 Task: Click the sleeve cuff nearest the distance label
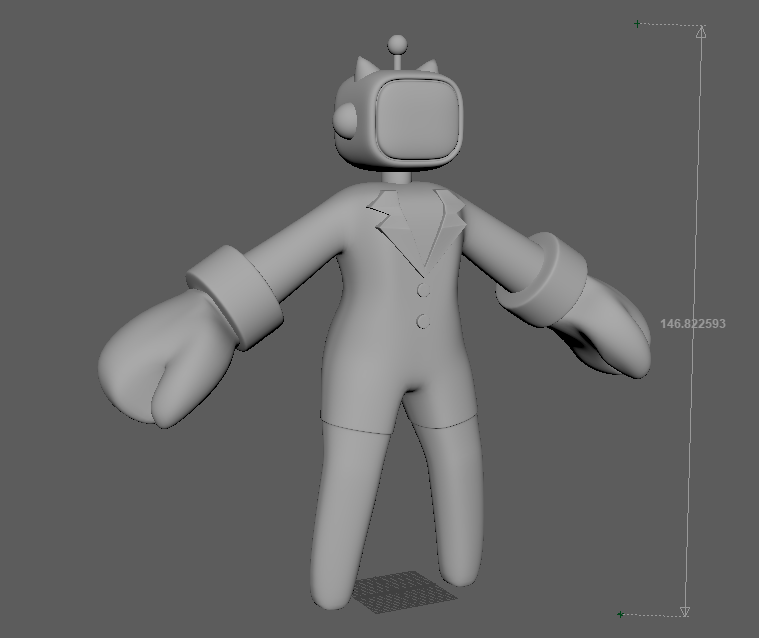click(543, 277)
